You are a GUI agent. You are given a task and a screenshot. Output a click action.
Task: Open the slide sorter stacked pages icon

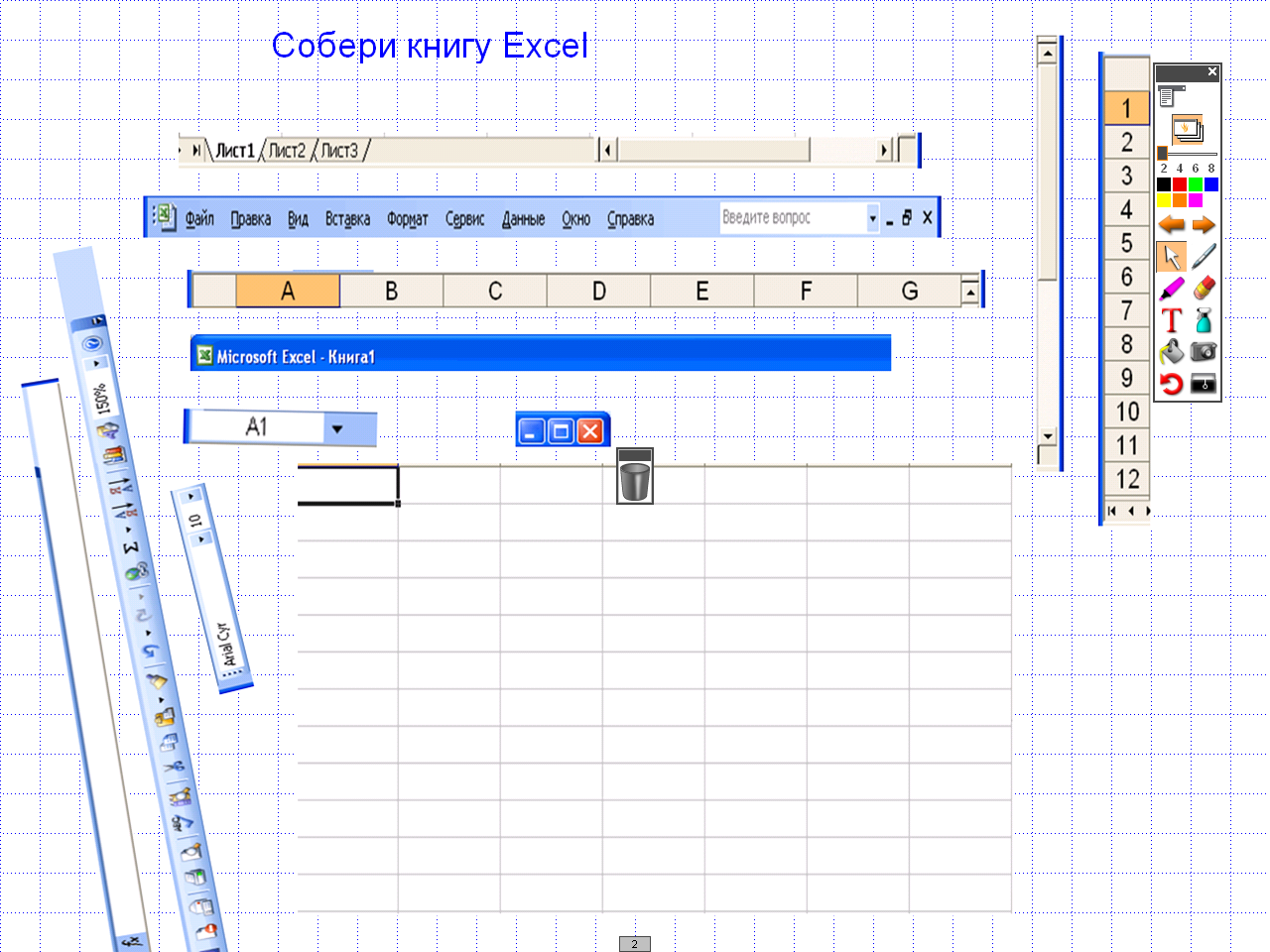[1187, 131]
